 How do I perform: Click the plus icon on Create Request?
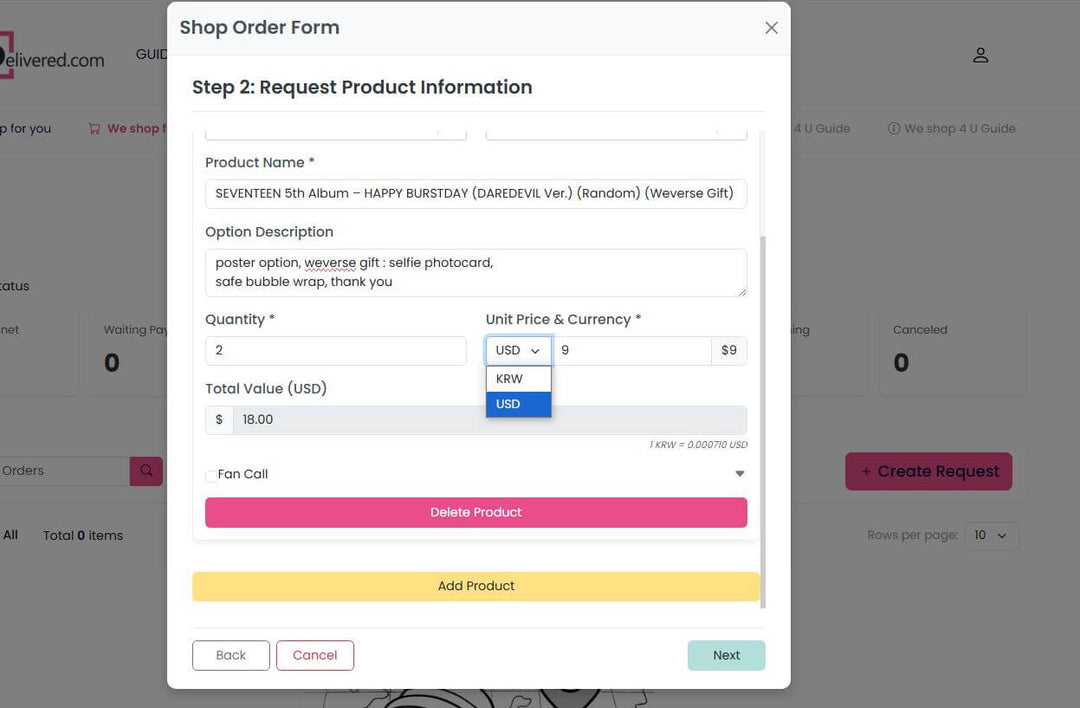point(866,472)
